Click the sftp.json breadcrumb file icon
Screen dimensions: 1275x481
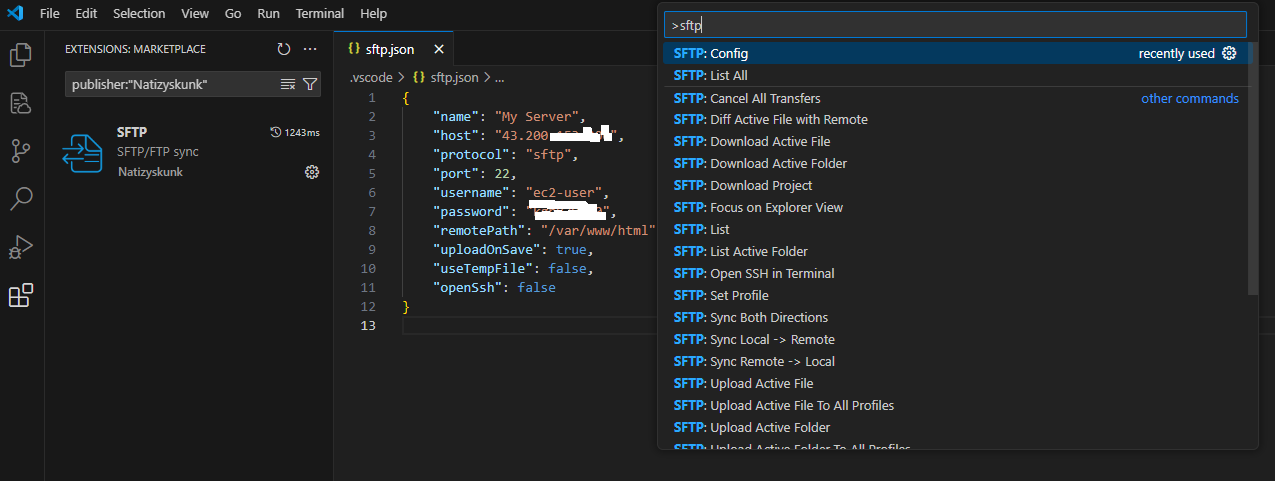418,76
